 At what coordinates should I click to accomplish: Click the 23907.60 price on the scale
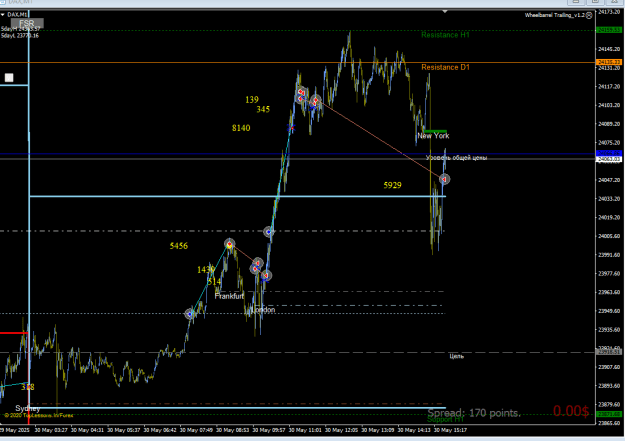coord(609,367)
